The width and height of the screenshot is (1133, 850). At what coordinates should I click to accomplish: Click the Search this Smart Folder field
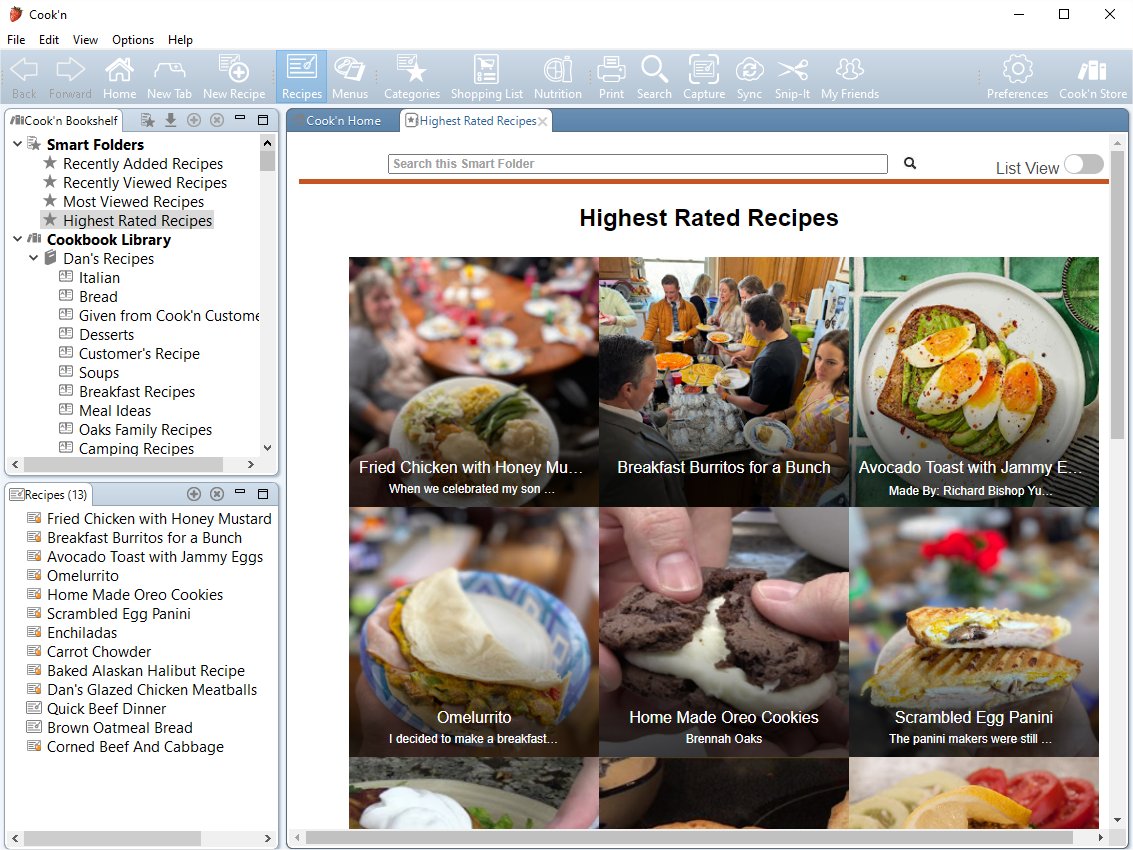637,163
